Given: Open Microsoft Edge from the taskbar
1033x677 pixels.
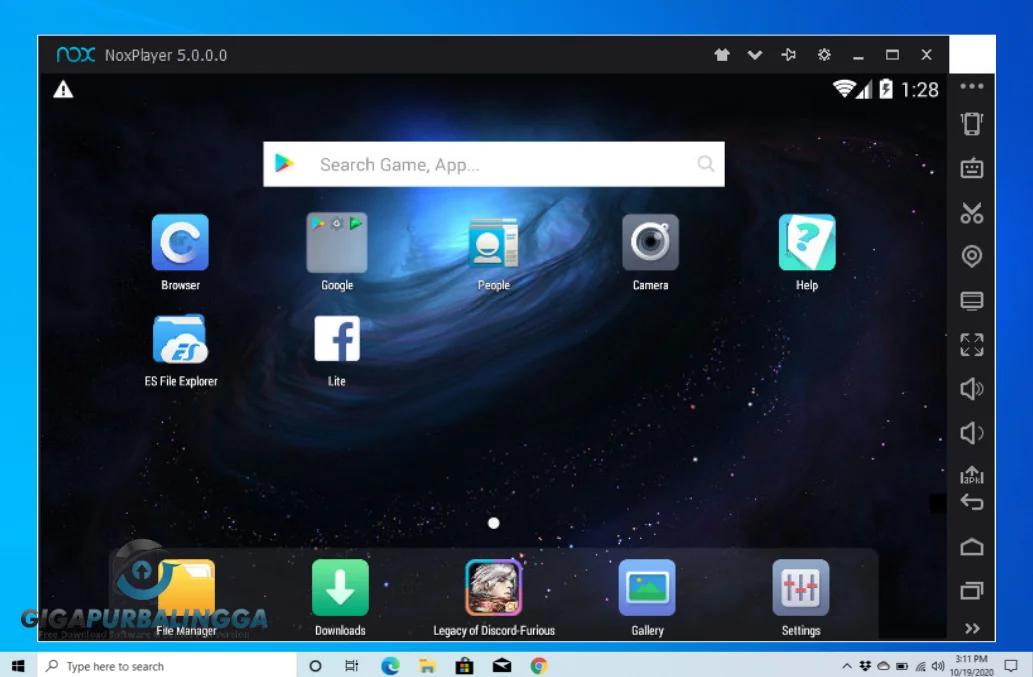Looking at the screenshot, I should click(390, 666).
